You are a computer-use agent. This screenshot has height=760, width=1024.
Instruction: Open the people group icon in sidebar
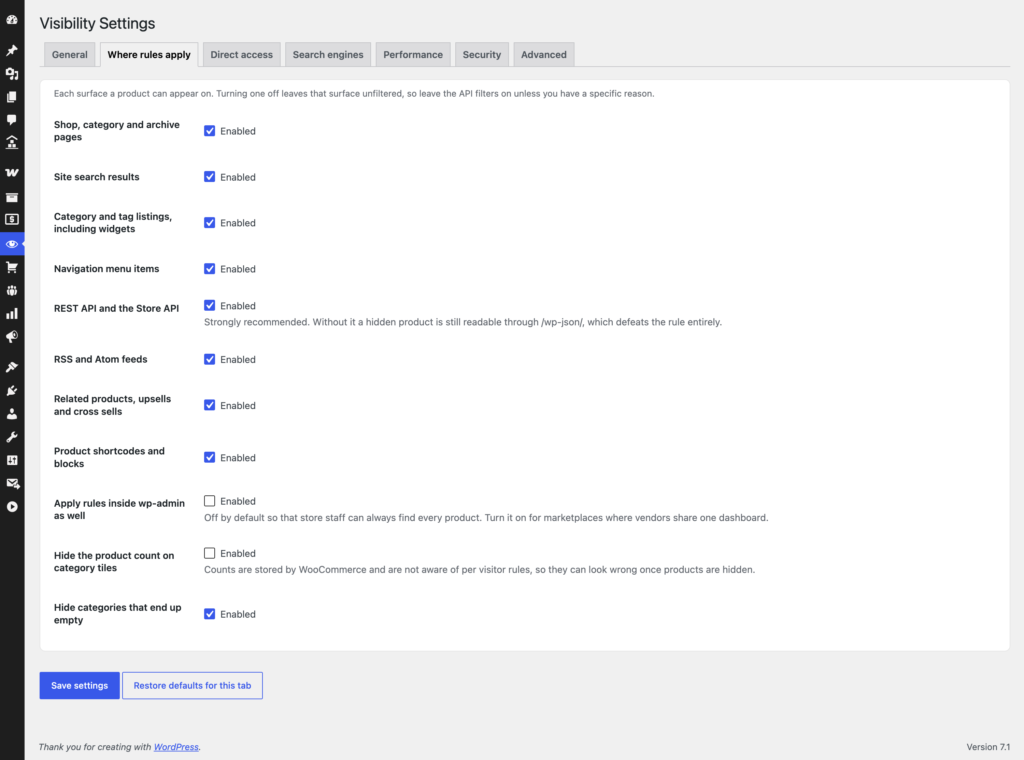tap(12, 291)
